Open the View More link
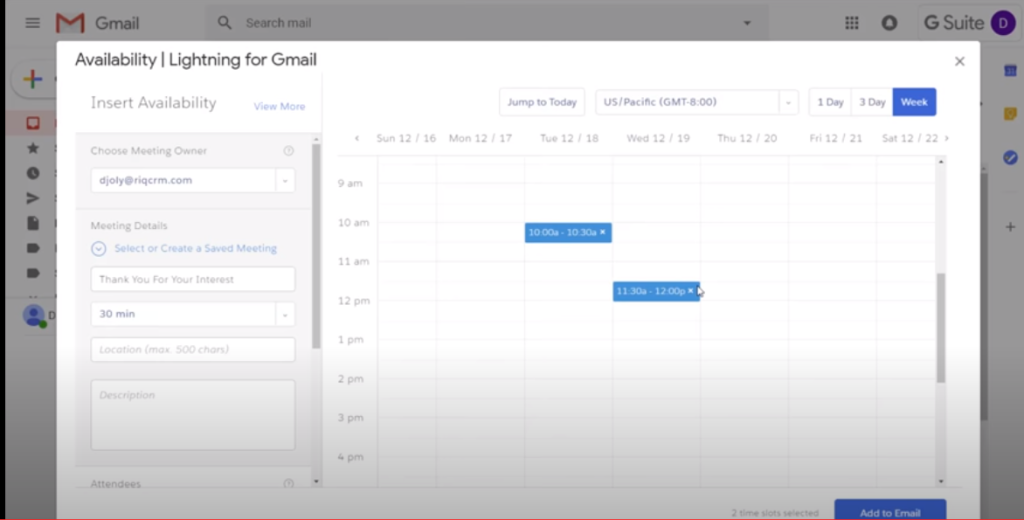 (279, 106)
